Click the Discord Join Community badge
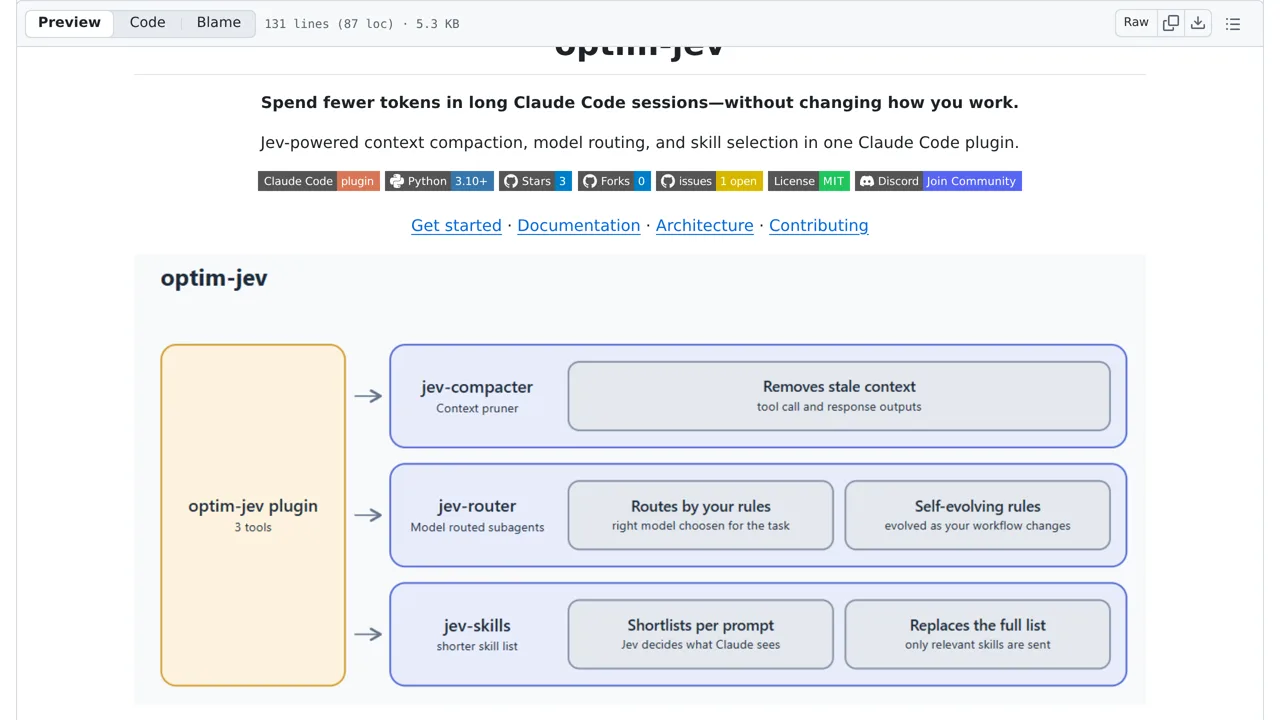 (938, 181)
